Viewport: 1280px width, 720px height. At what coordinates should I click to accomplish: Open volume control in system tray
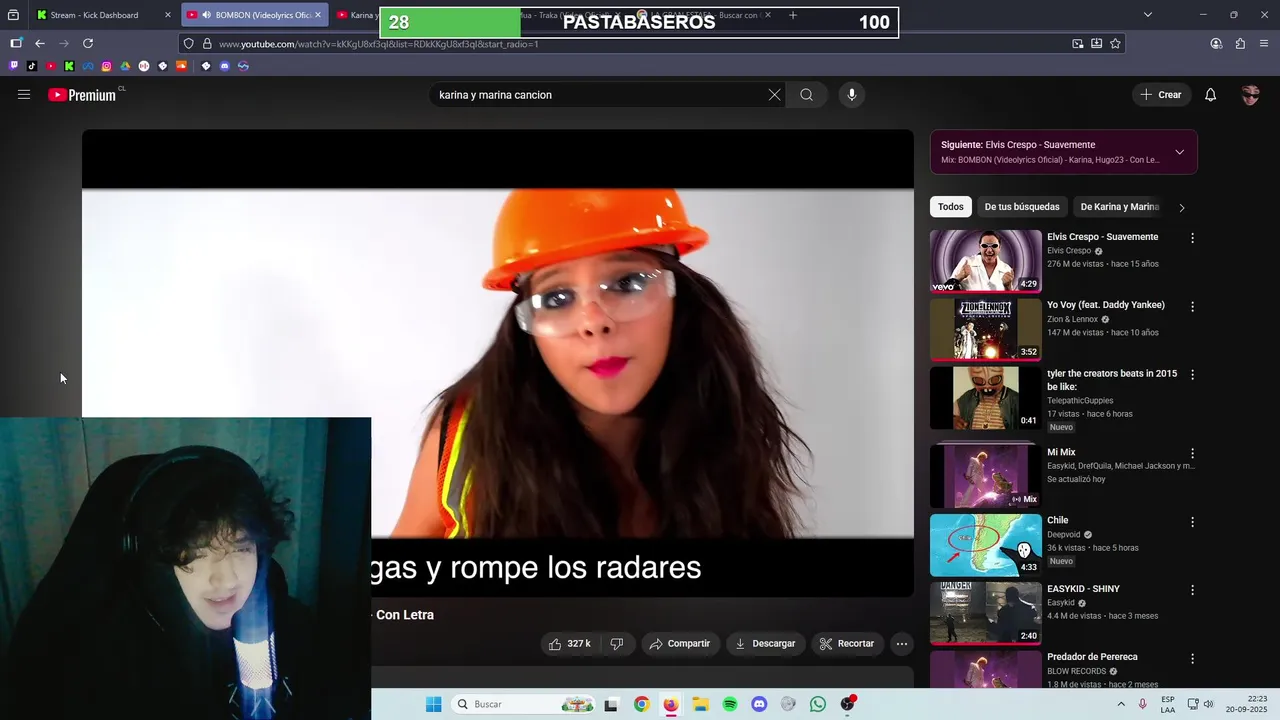coord(1207,704)
